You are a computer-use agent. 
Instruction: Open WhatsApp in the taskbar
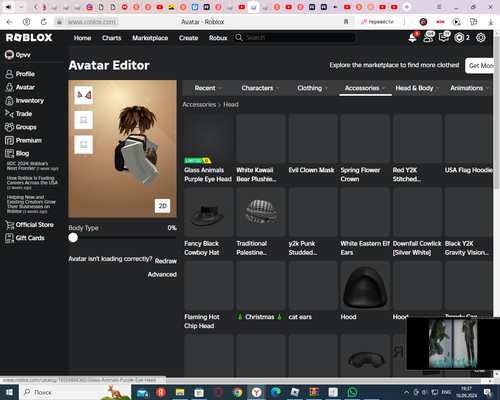pos(352,392)
